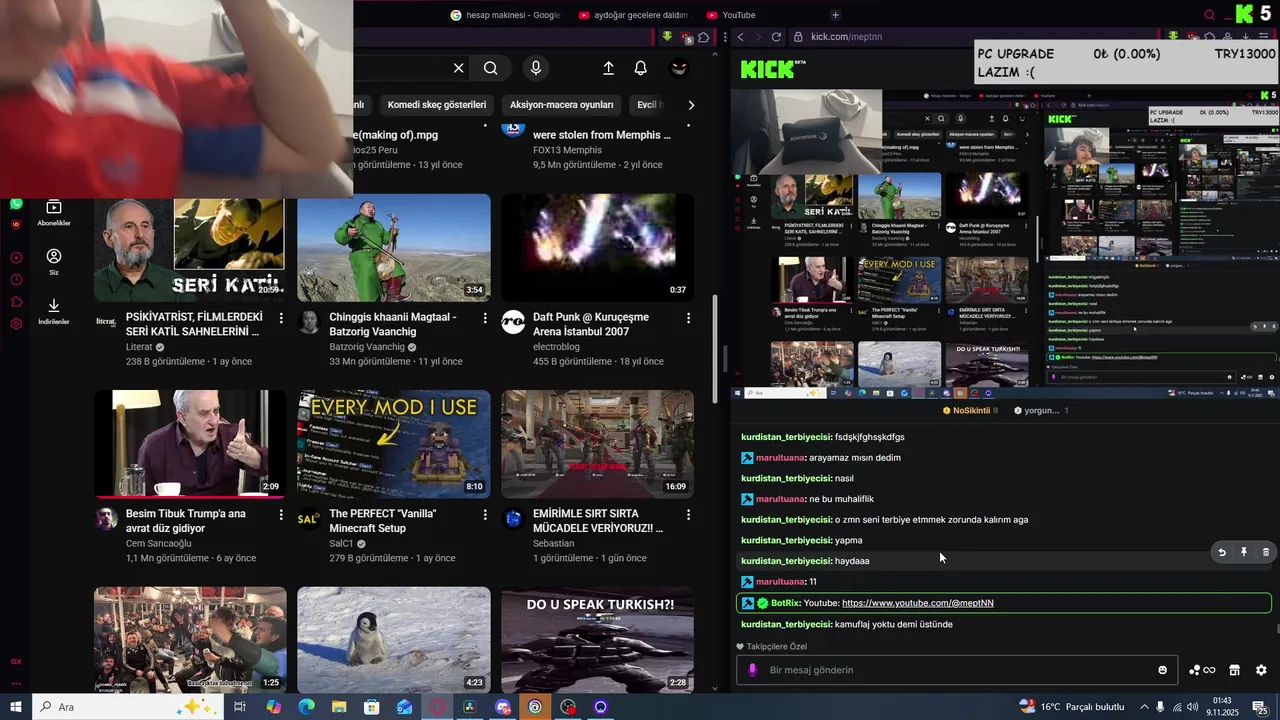Screen dimensions: 1280x720
Task: Open options menu for Daft Punk Kuruçeşme video
Action: click(688, 318)
